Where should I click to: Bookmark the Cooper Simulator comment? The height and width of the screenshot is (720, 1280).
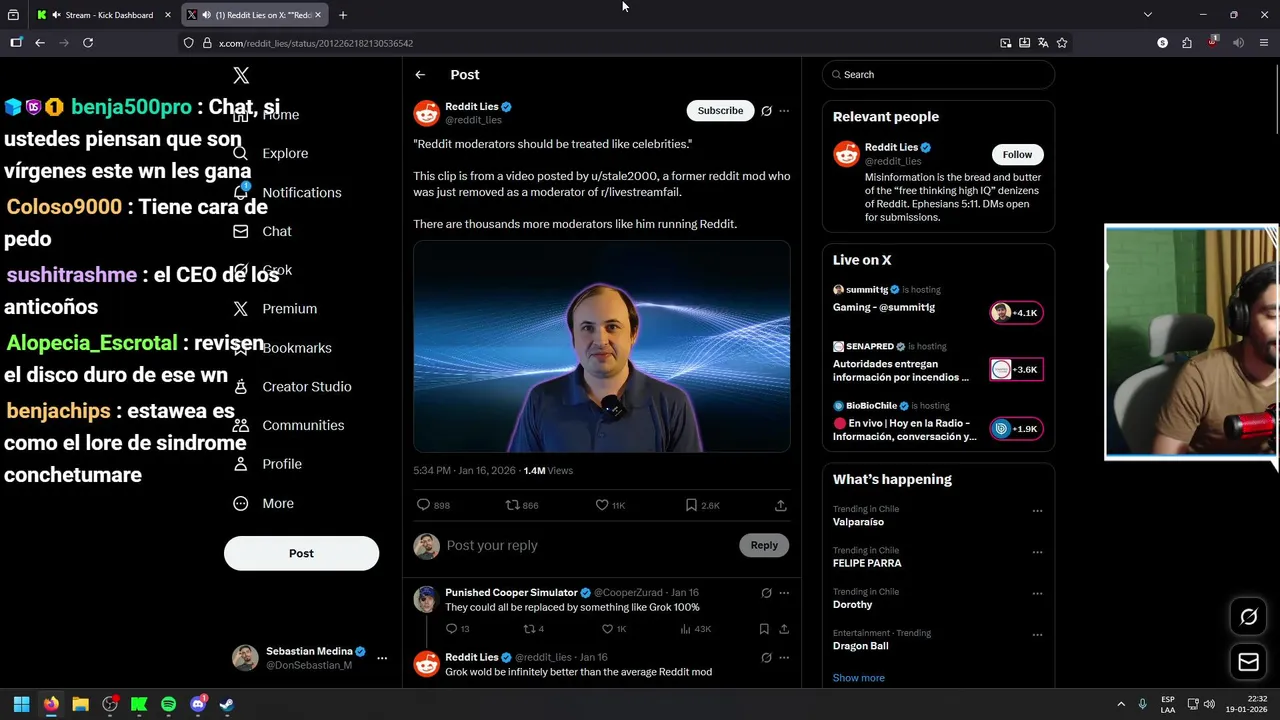click(x=764, y=629)
